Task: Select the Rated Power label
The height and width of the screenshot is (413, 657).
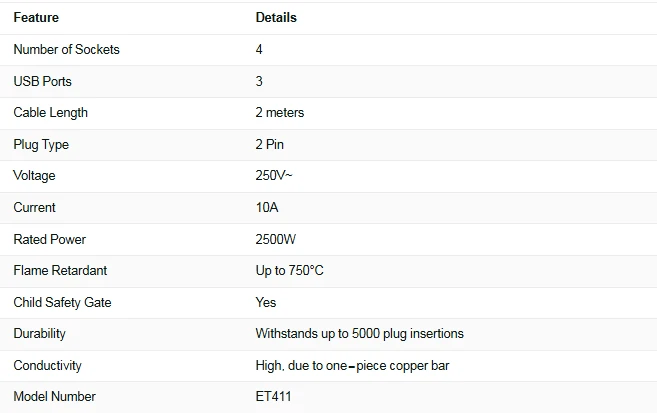Action: click(49, 239)
